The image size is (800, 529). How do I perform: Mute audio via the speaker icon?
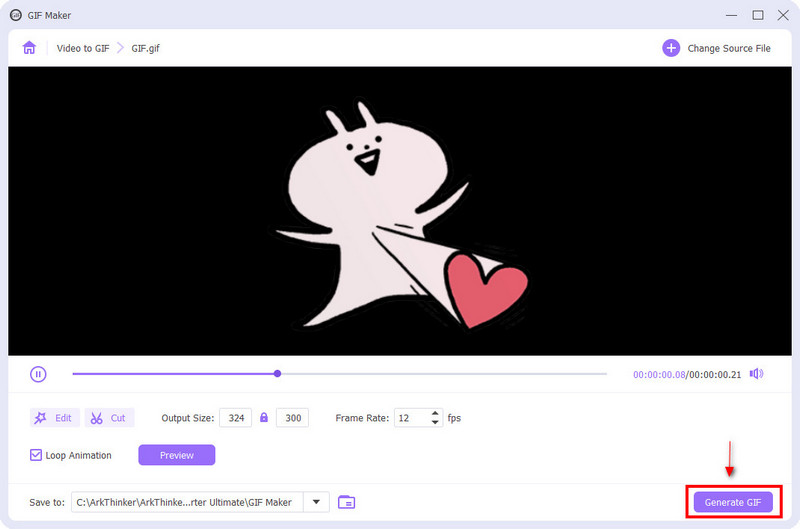tap(756, 374)
